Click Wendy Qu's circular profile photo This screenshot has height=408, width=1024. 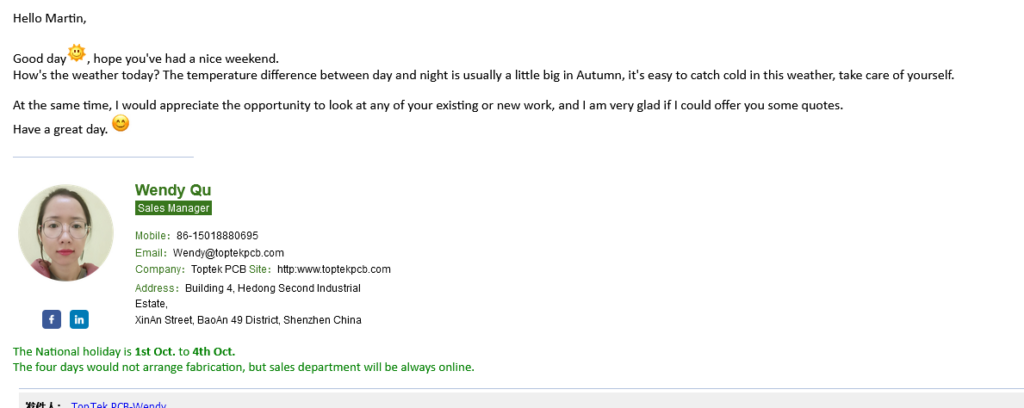pyautogui.click(x=65, y=232)
